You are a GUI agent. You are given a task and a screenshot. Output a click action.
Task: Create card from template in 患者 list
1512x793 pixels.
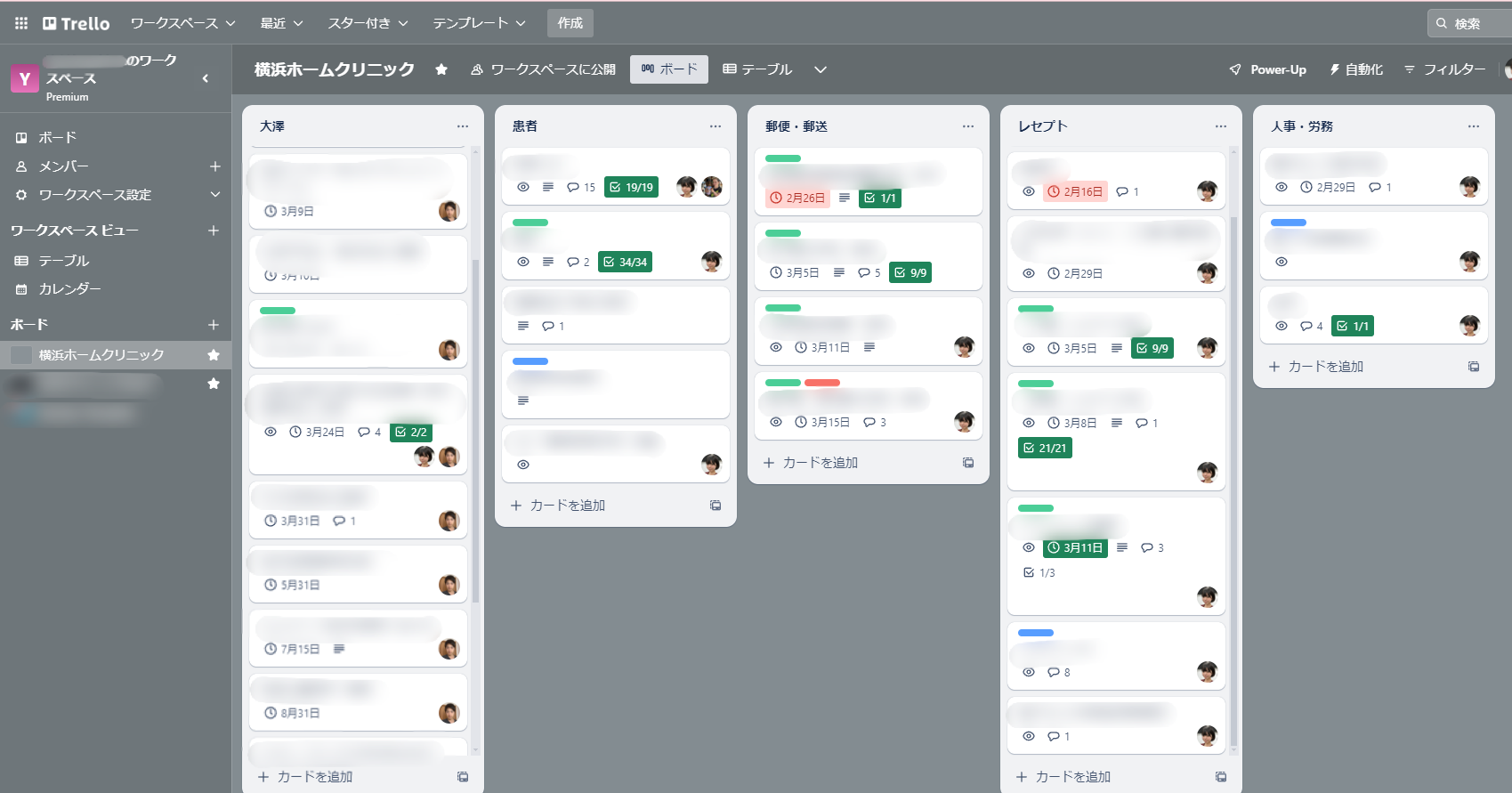[716, 506]
